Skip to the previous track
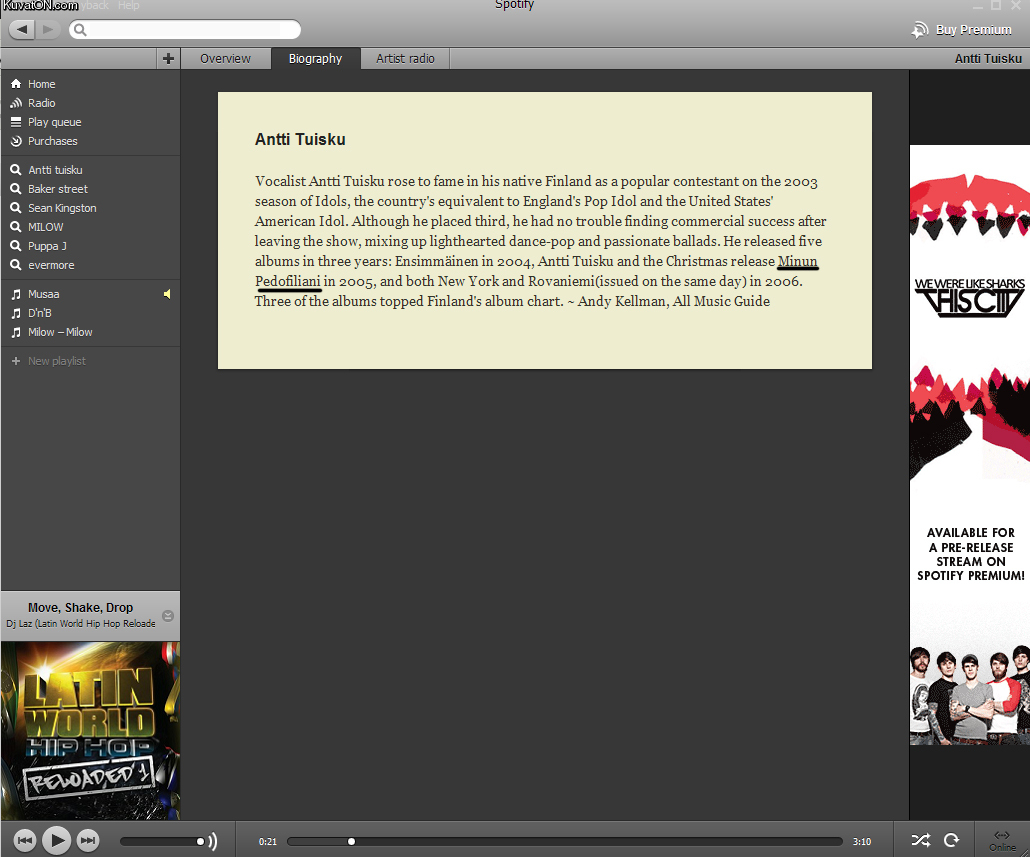Viewport: 1030px width, 857px height. coord(26,841)
